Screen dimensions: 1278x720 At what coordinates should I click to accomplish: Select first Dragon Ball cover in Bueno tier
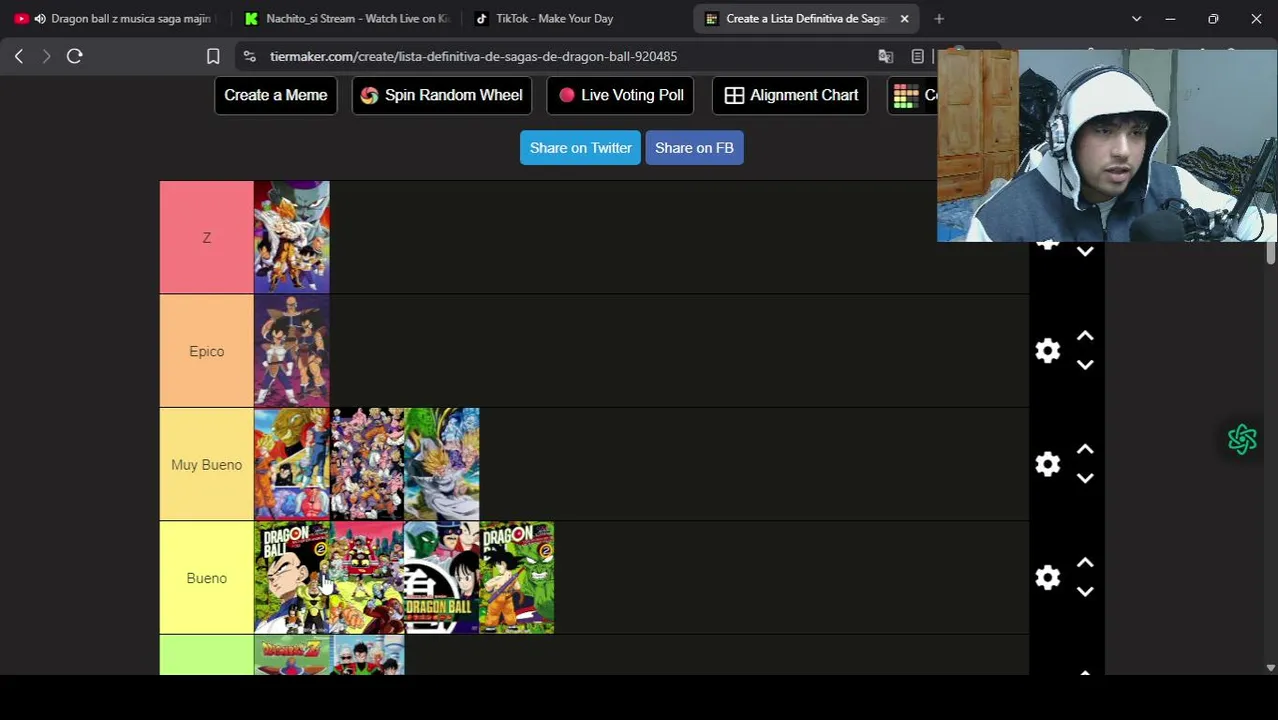[x=292, y=578]
